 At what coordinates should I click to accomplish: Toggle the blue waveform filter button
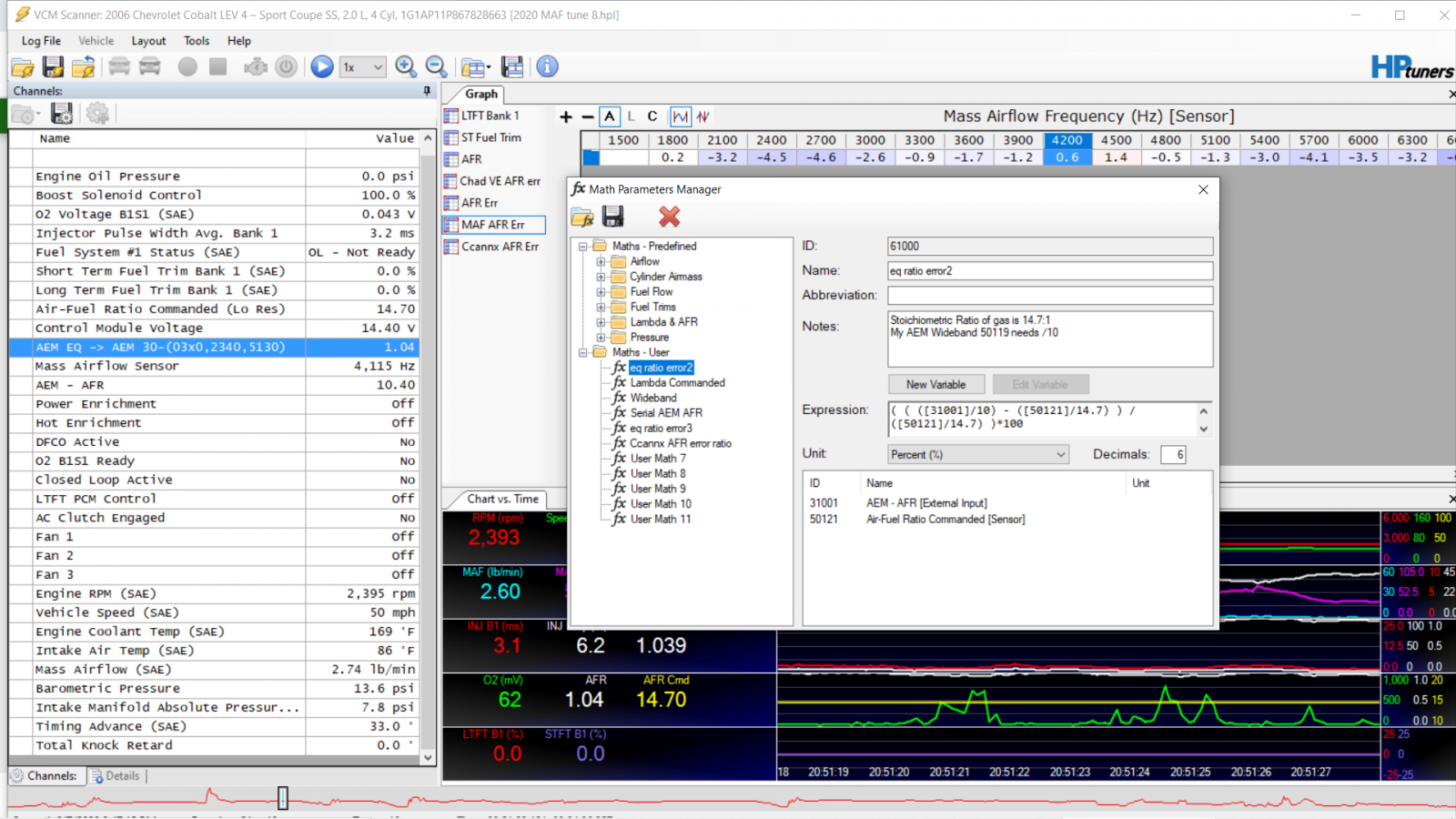tap(681, 116)
